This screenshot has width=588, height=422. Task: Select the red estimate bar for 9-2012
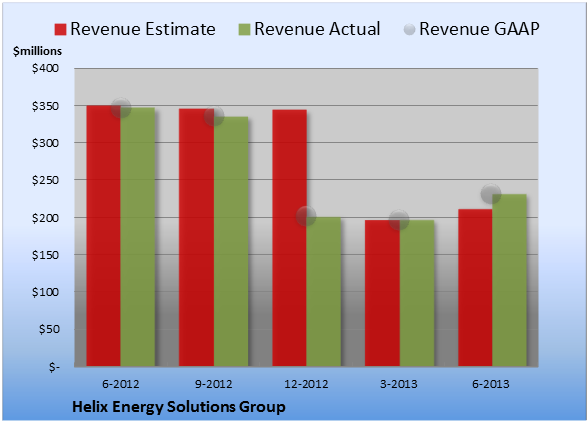(196, 237)
